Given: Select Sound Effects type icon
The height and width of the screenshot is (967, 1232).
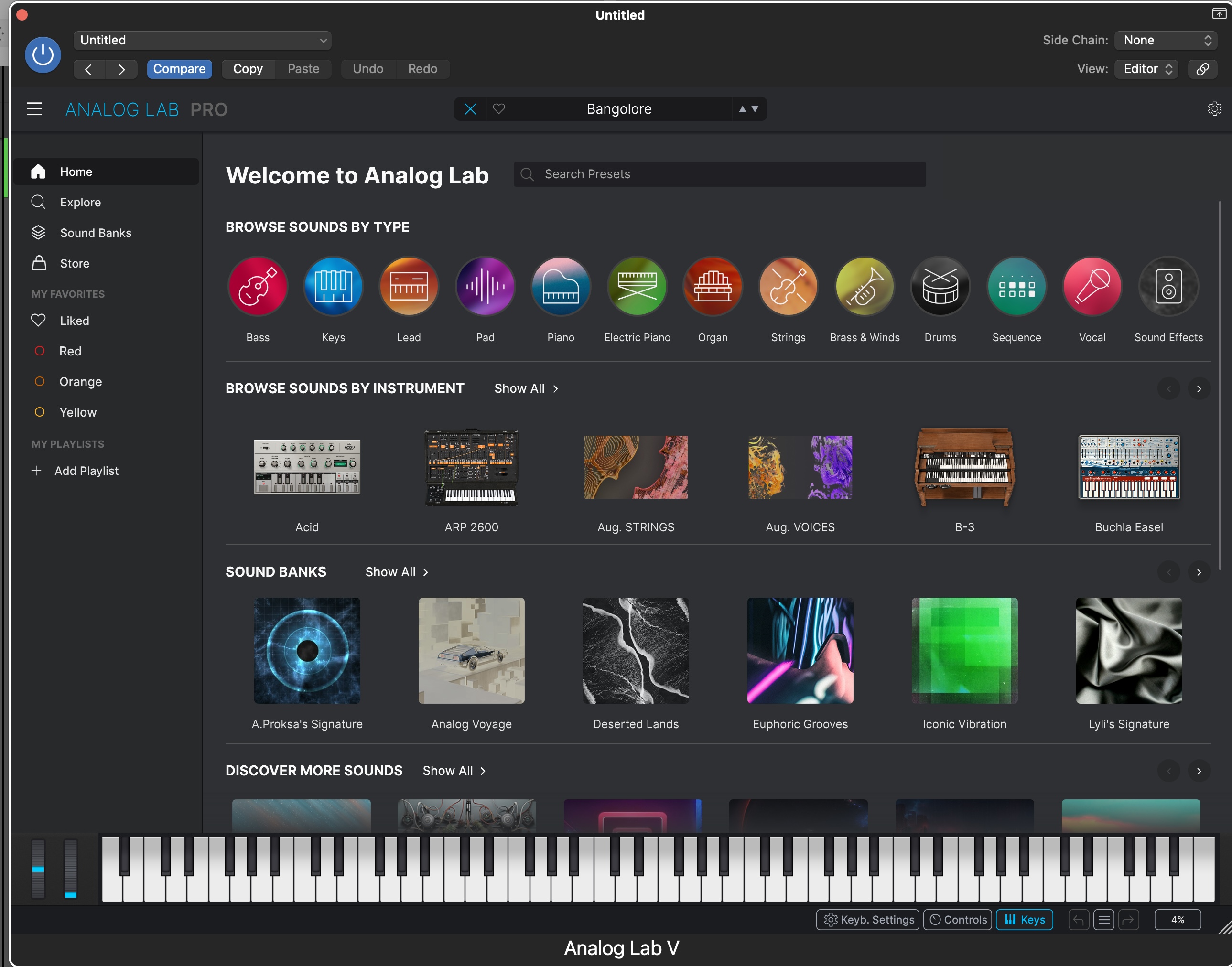Looking at the screenshot, I should point(1168,287).
